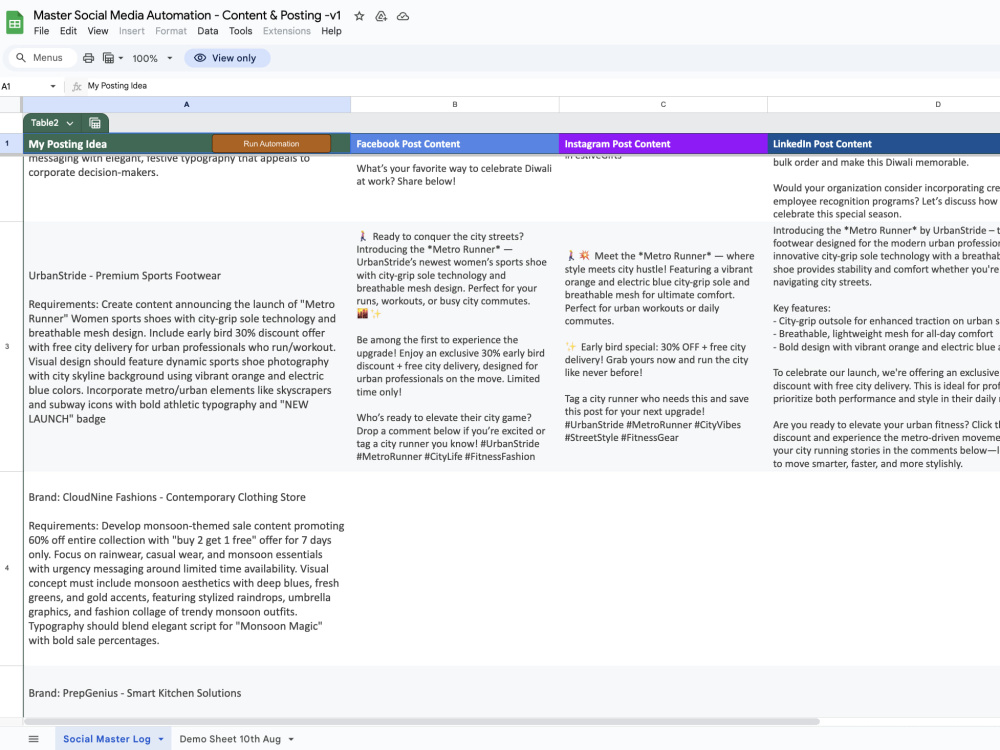1000x750 pixels.
Task: Click the LinkedIn cell with Key features
Action: 884,347
